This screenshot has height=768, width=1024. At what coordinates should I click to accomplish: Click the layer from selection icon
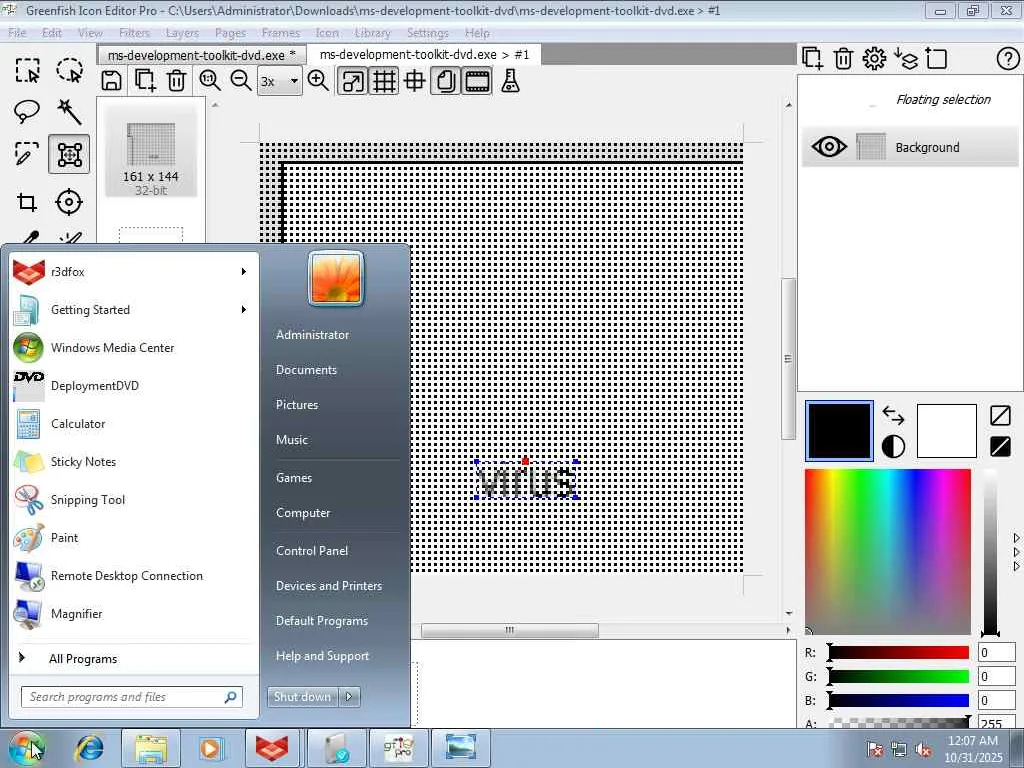coord(936,59)
